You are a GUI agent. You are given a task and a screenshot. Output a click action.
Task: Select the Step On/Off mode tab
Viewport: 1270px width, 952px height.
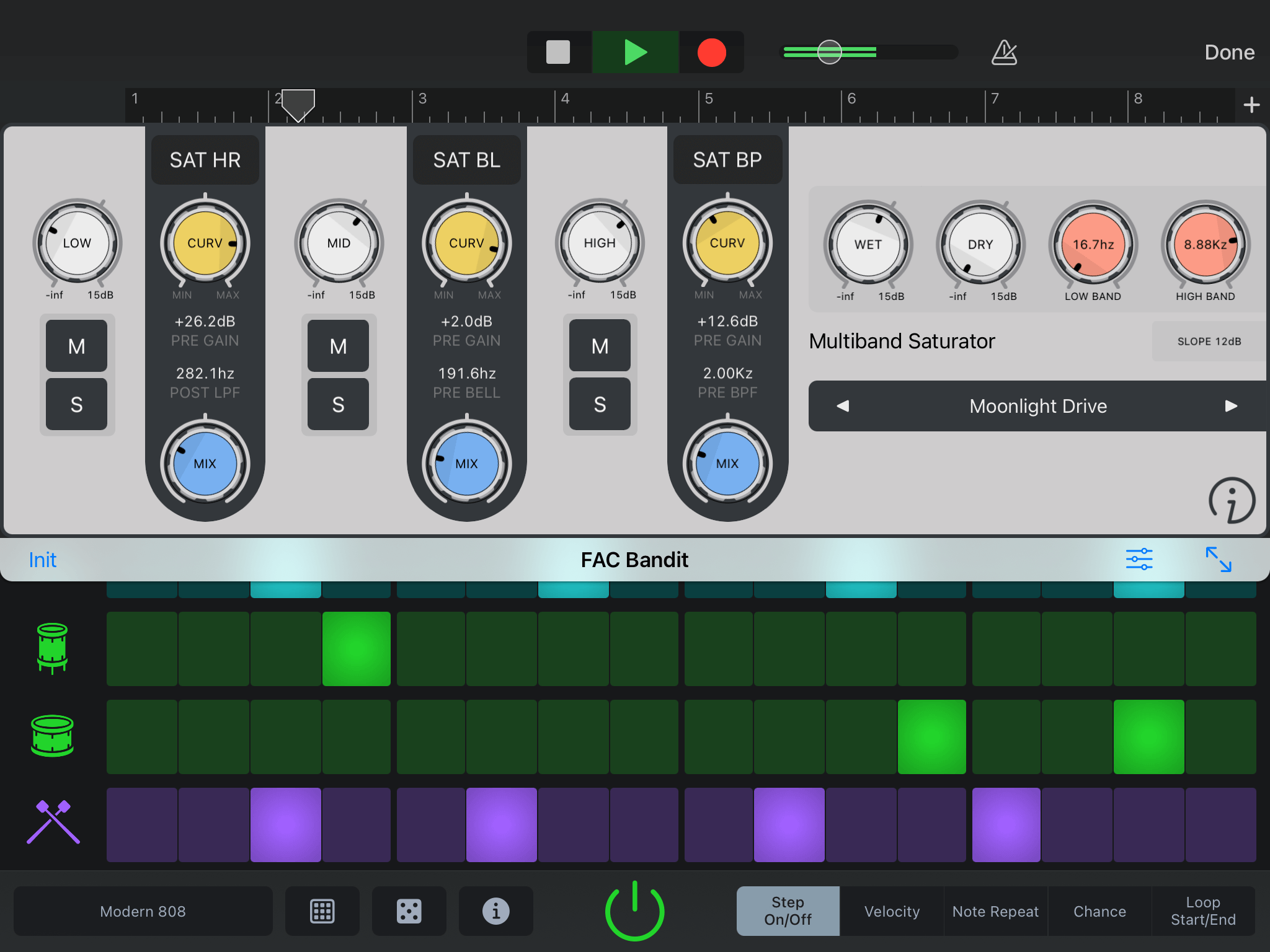(788, 911)
